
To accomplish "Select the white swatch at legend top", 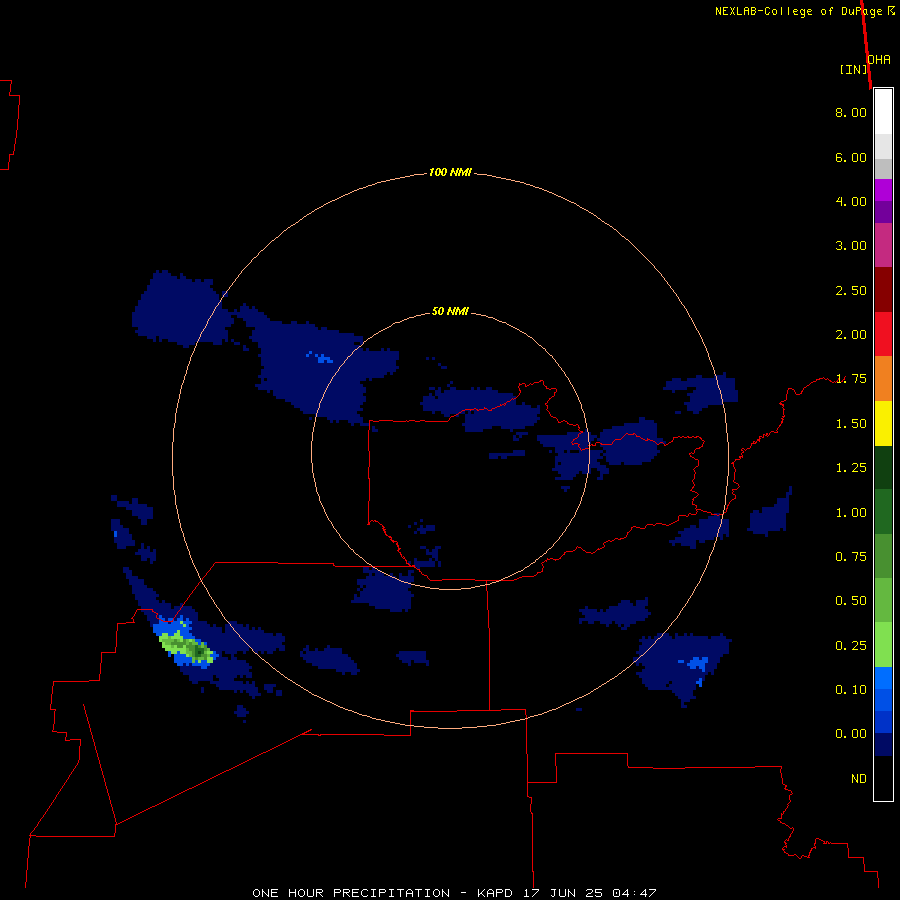I will [883, 112].
